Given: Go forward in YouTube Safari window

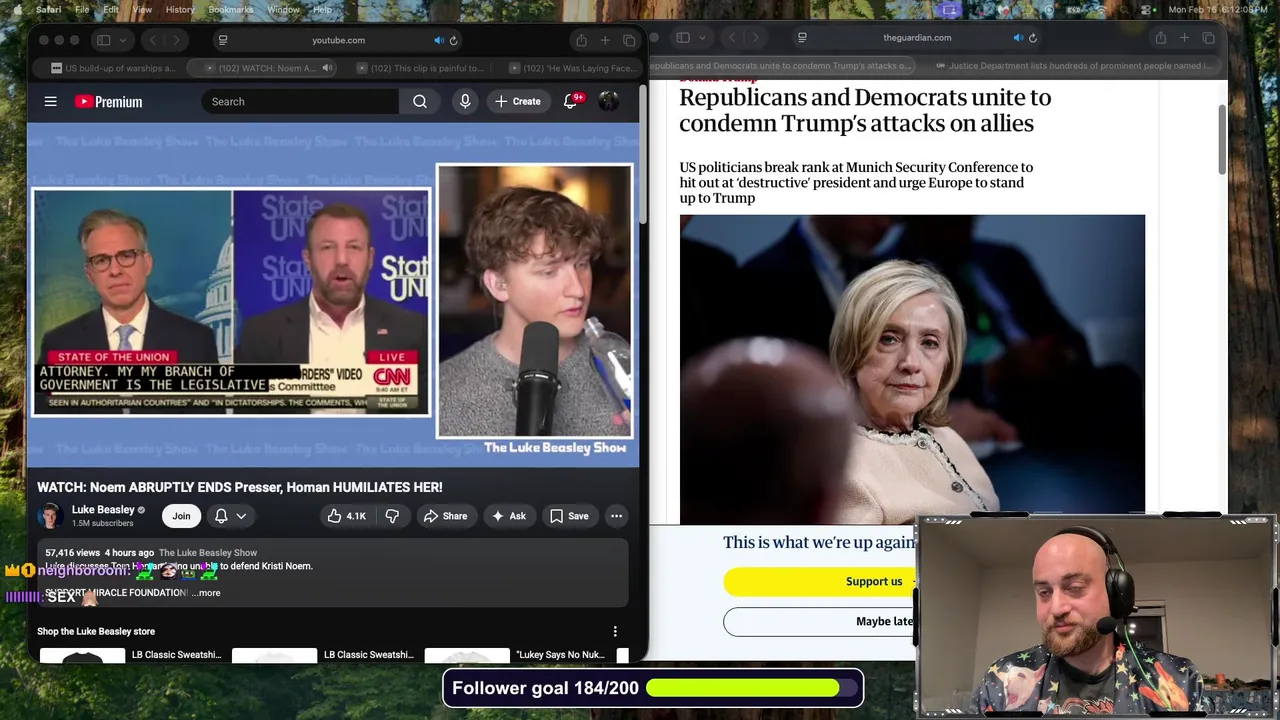Looking at the screenshot, I should pos(176,40).
